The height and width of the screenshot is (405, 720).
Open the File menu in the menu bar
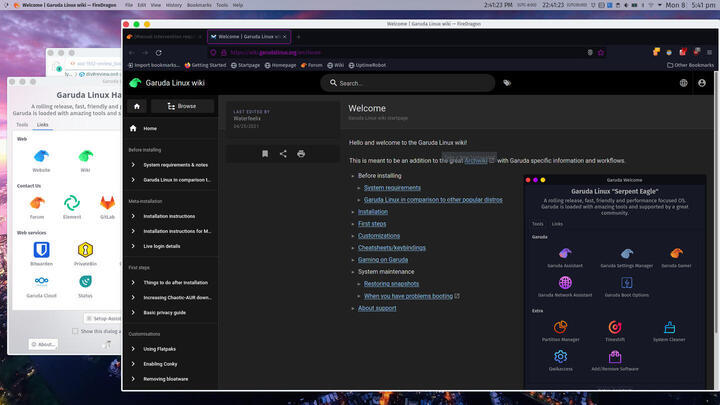[x=129, y=5]
